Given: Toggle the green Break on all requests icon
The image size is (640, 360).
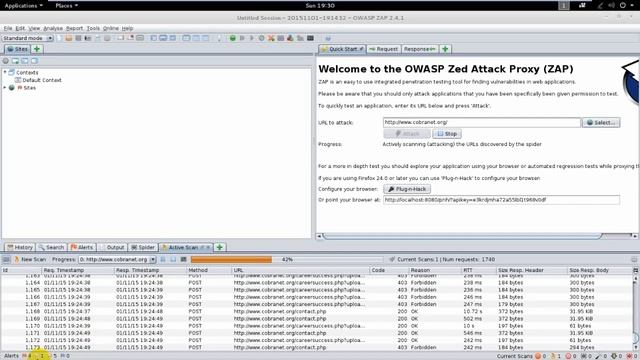Looking at the screenshot, I should tap(233, 38).
